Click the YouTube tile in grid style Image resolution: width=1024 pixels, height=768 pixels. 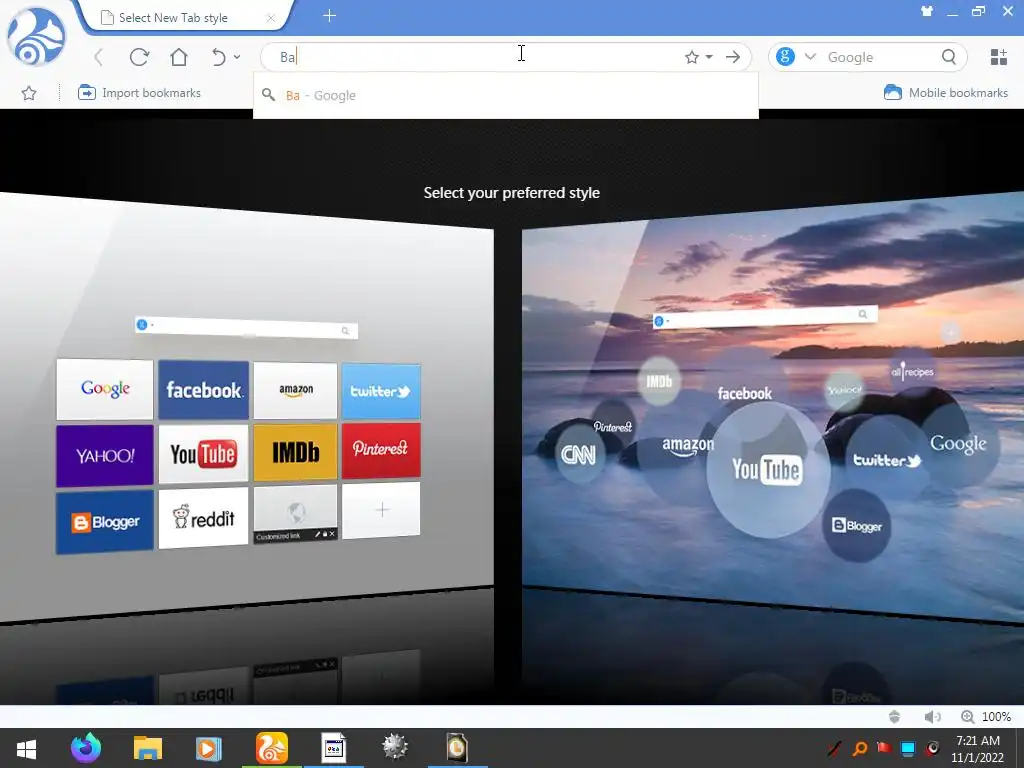point(204,454)
